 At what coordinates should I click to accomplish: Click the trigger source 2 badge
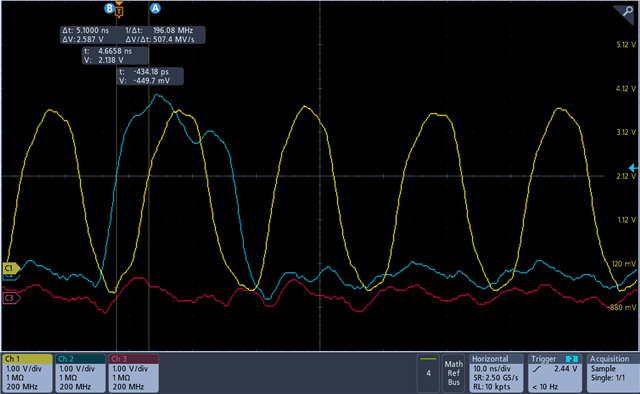pos(571,359)
